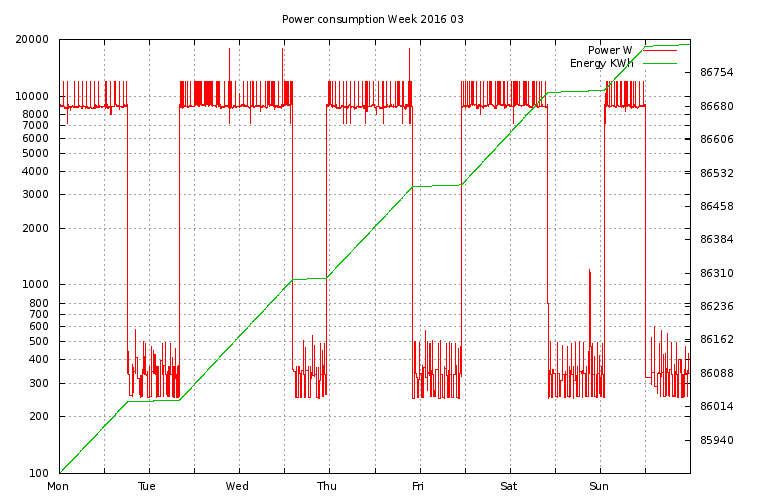
Task: Click the 'Mon' x-axis label
Action: 58,486
